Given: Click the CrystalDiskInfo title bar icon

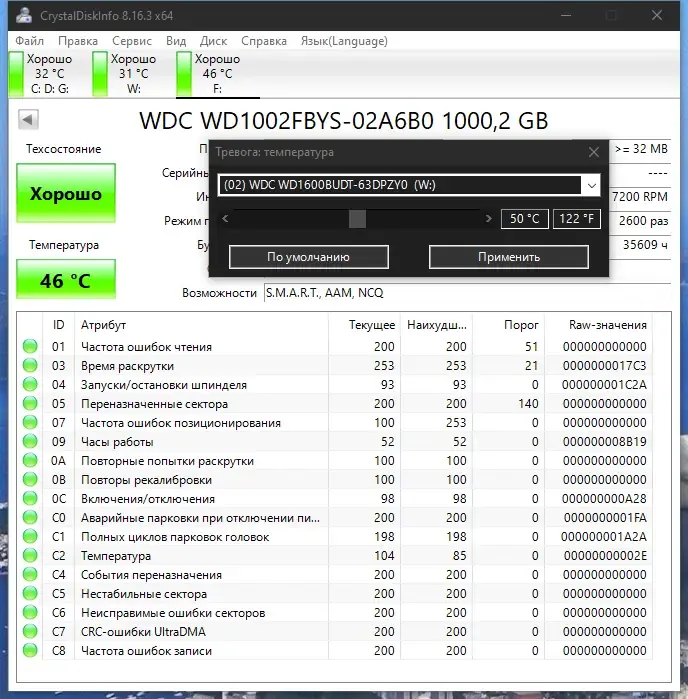Looking at the screenshot, I should point(24,15).
